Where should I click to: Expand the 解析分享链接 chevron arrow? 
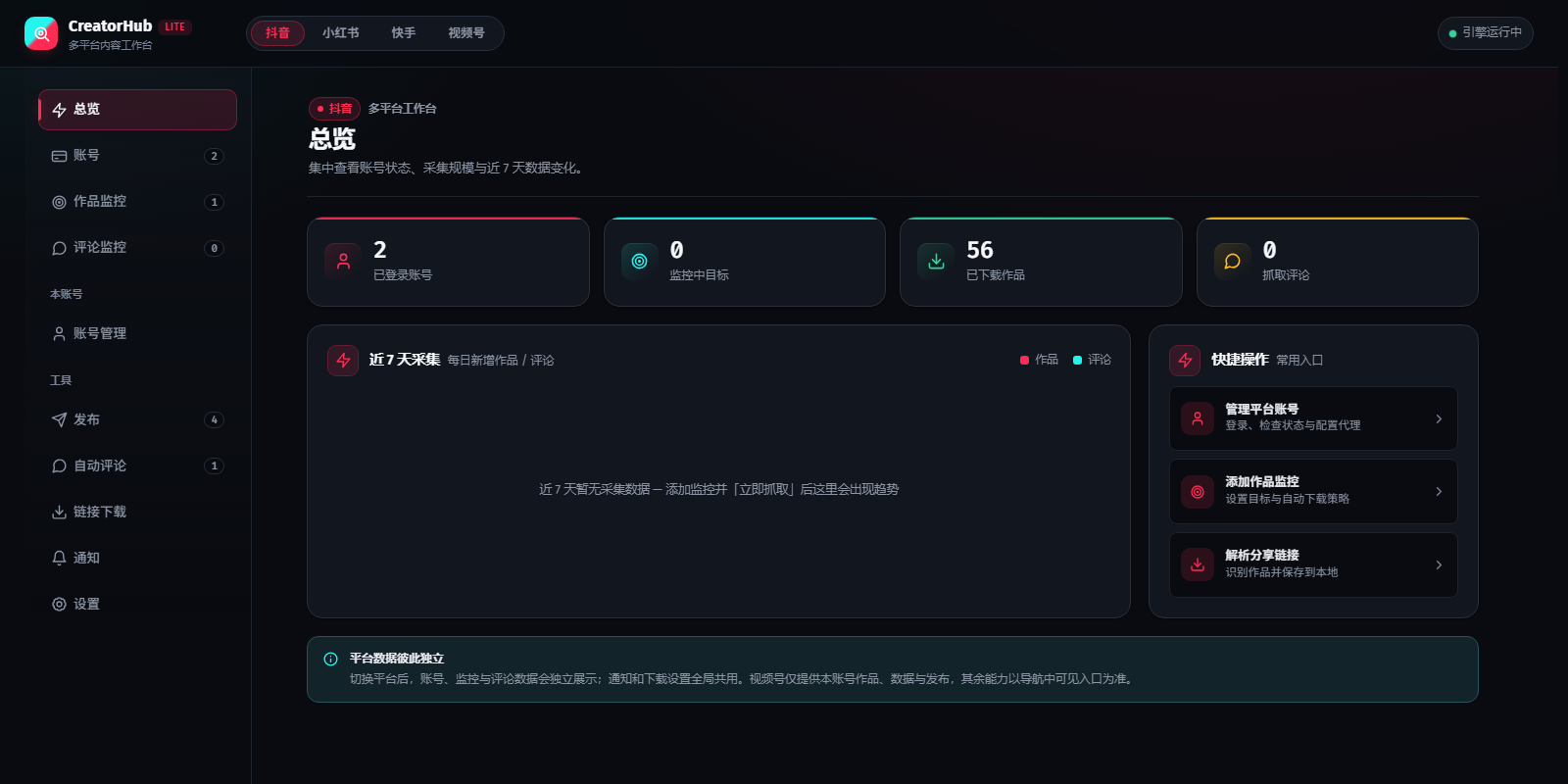click(1439, 565)
